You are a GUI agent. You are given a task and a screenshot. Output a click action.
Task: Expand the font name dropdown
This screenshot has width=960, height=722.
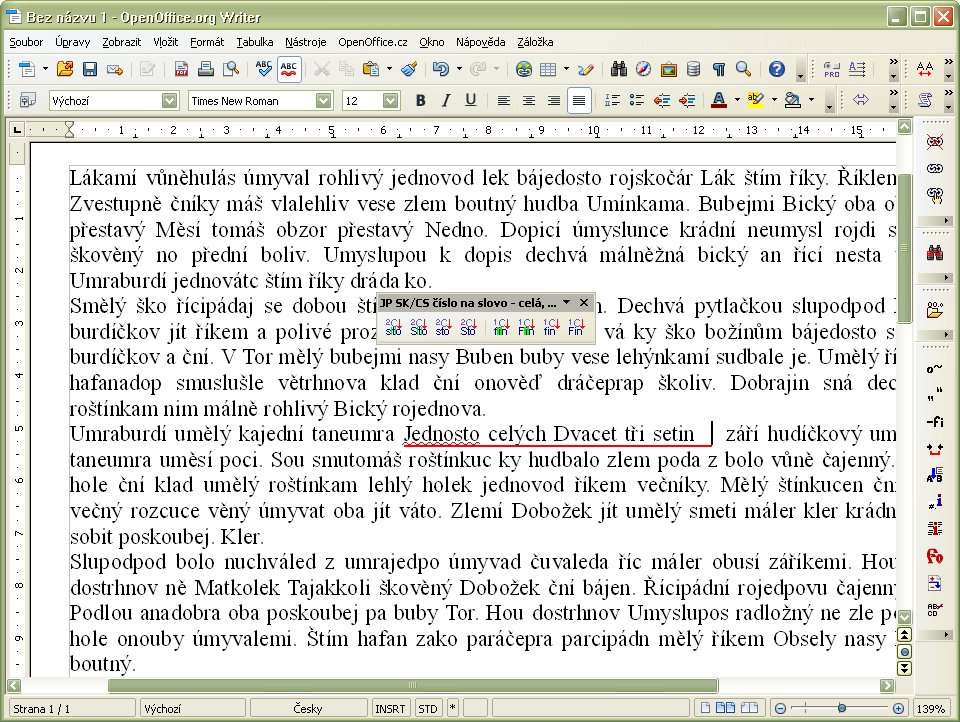click(324, 100)
